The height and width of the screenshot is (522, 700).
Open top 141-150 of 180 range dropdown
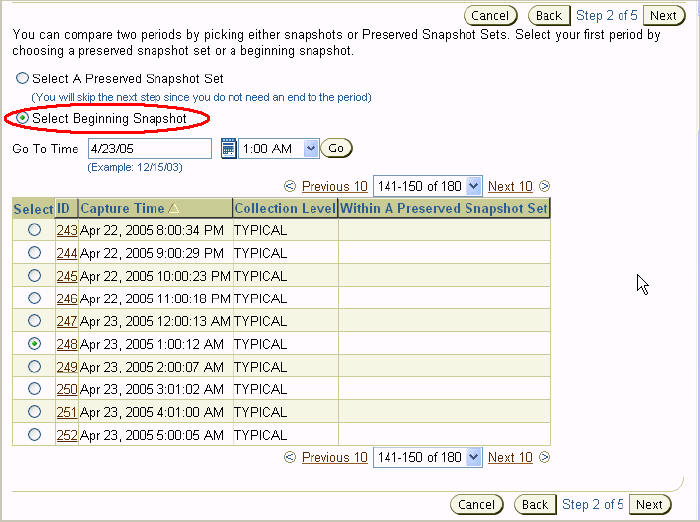pos(428,186)
